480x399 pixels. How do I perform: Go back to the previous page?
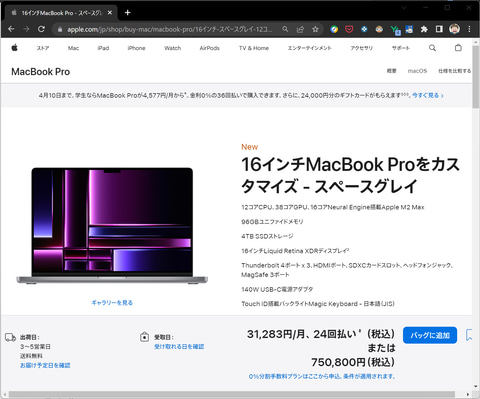11,29
